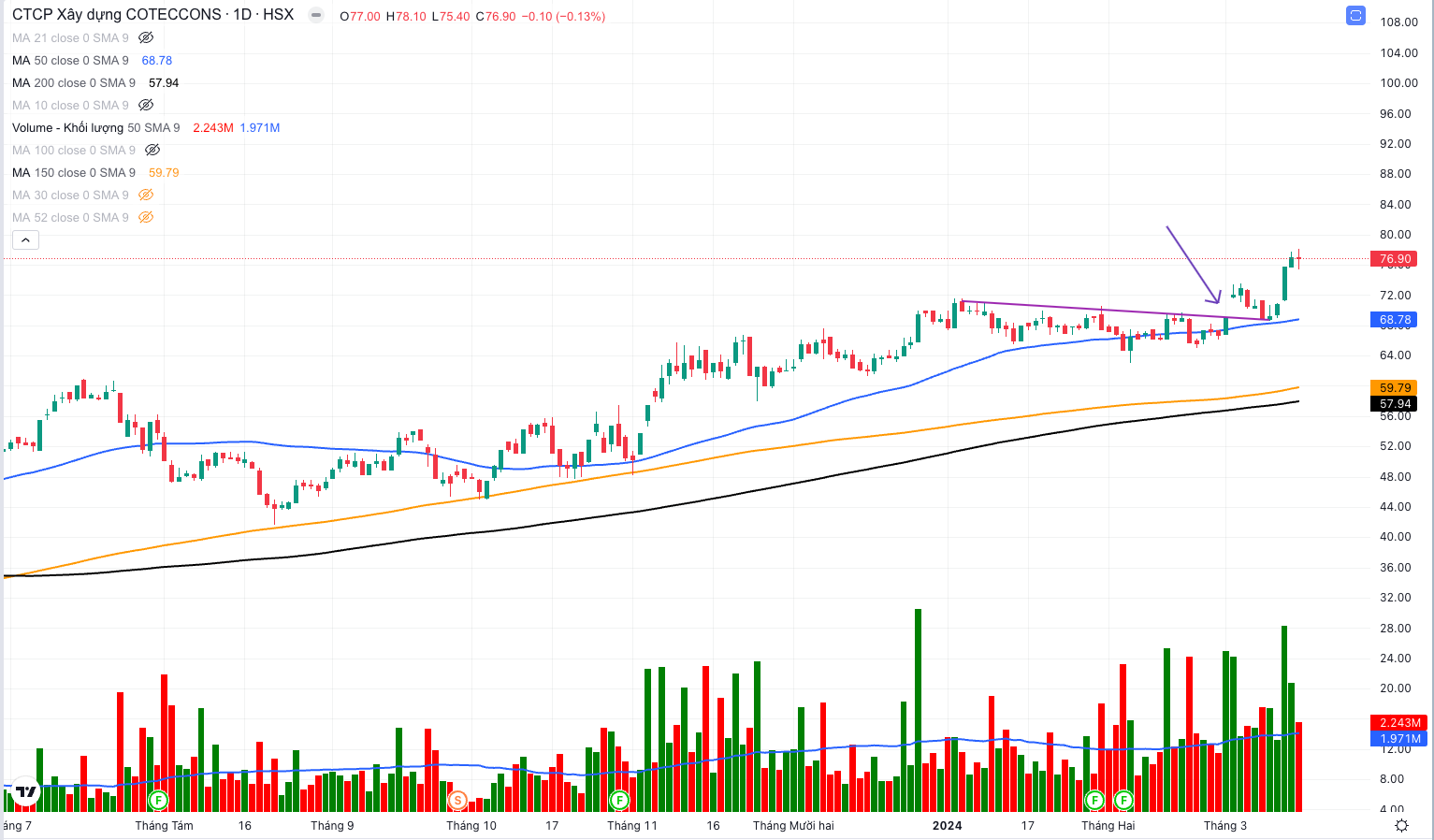Click the 96.00 price scale label
This screenshot has width=1434, height=840.
(1396, 114)
